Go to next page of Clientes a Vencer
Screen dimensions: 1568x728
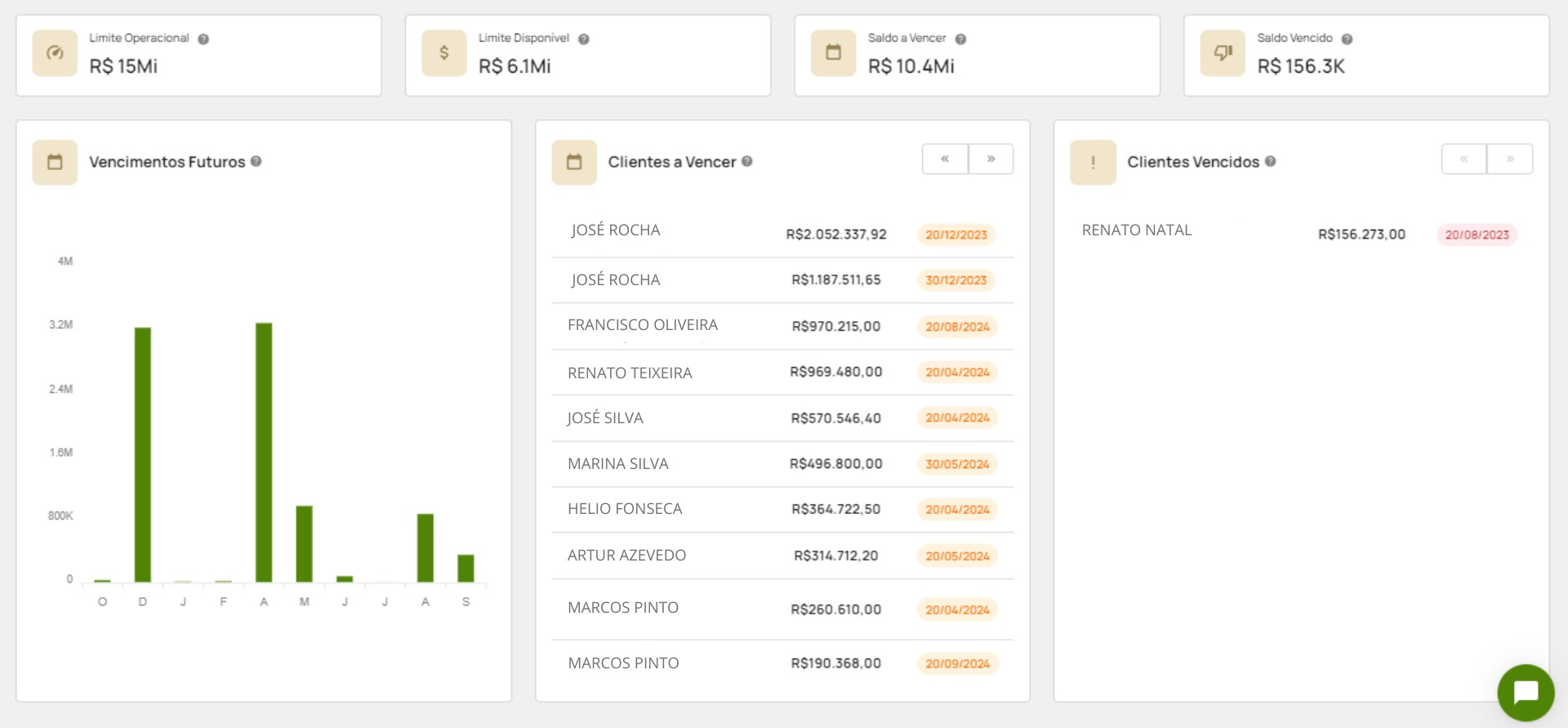[991, 159]
